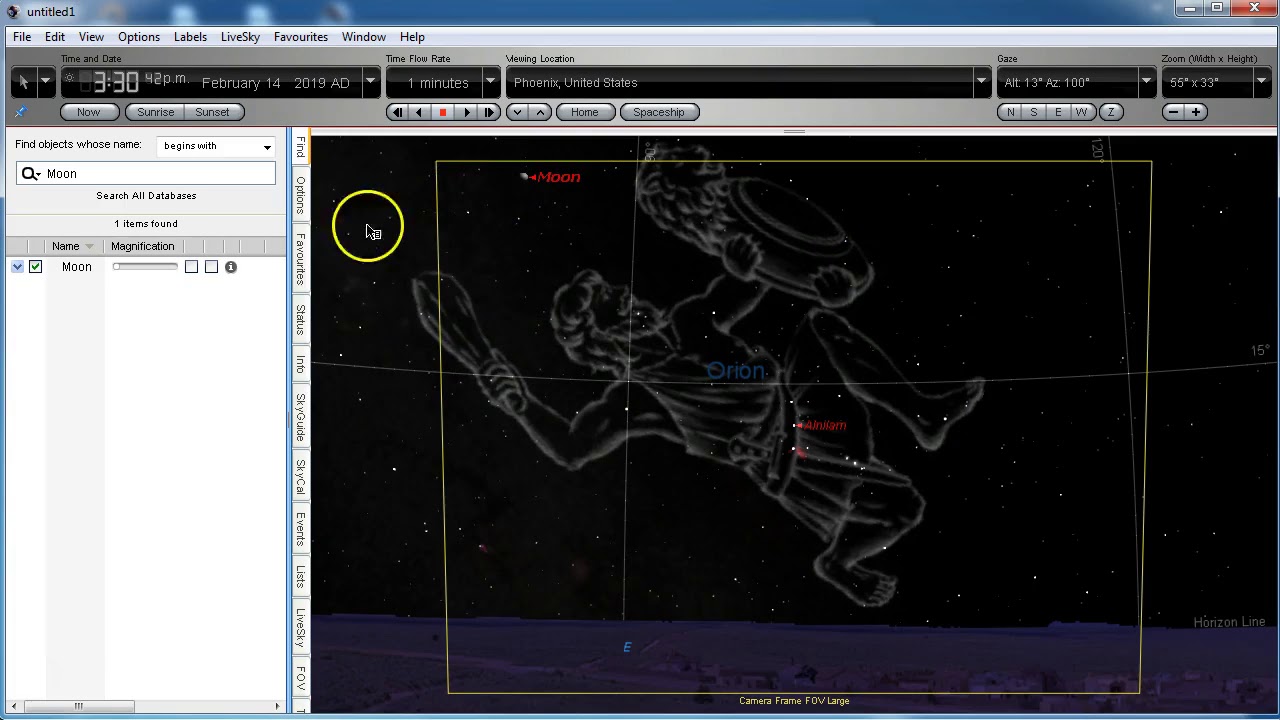Switch to the Events side tab
Viewport: 1280px width, 720px height.
coord(300,530)
